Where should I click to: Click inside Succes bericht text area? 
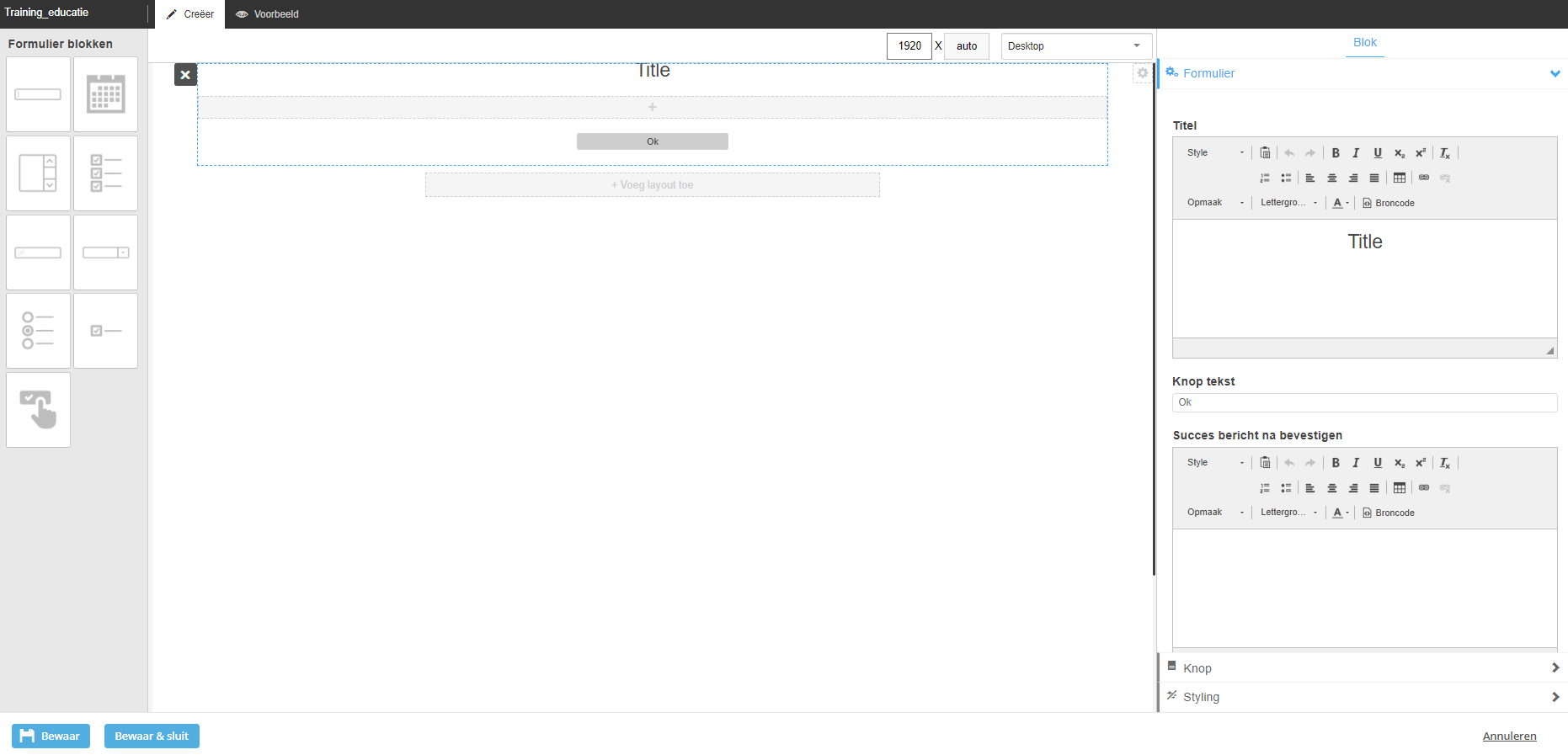(x=1364, y=588)
